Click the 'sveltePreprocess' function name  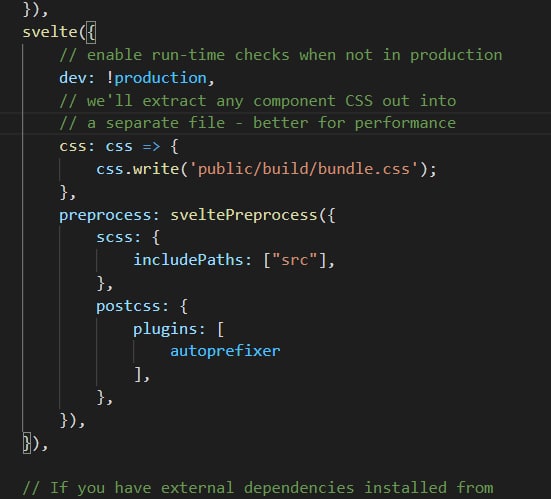pos(244,215)
